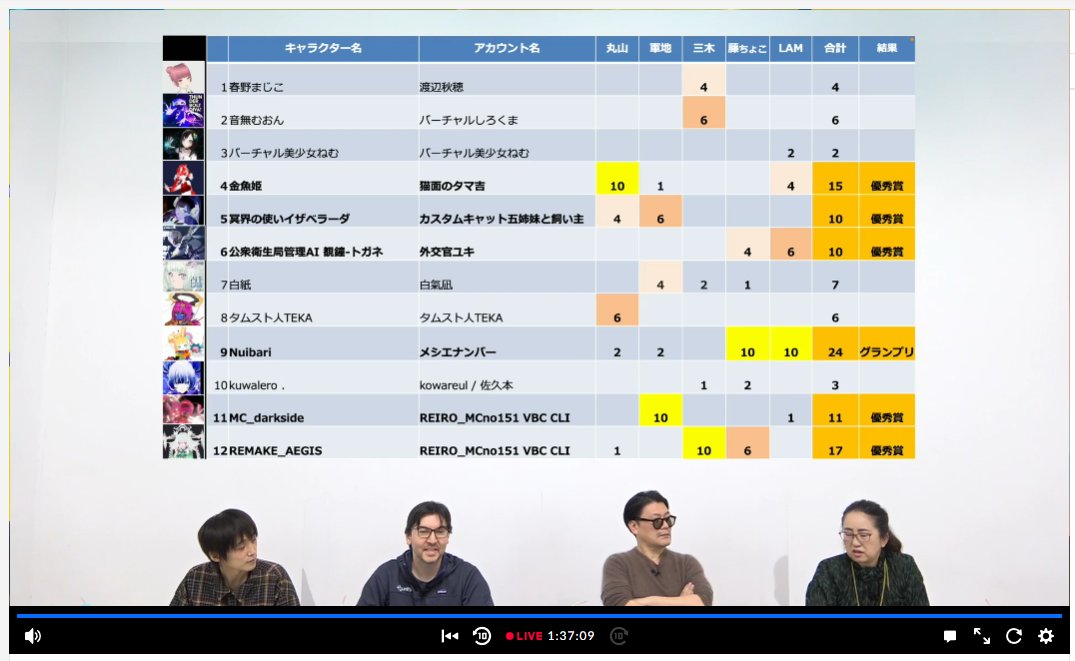
Task: Click the red LIVE indicator
Action: click(x=524, y=636)
